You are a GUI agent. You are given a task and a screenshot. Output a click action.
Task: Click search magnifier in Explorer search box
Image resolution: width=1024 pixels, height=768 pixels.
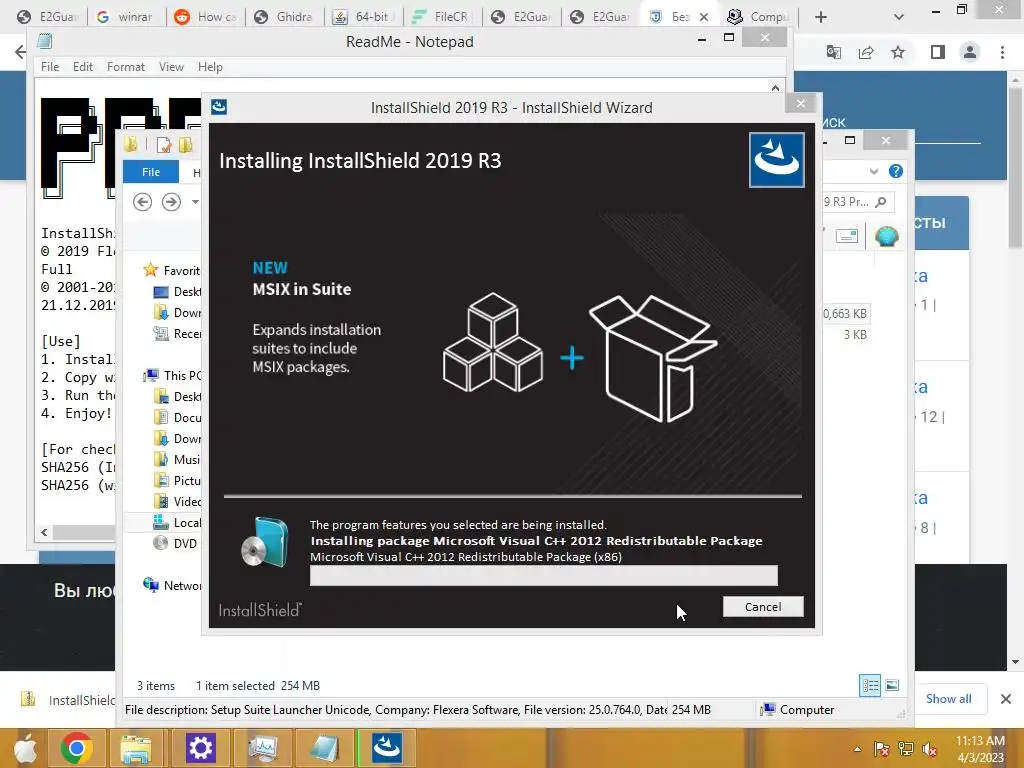tap(880, 202)
